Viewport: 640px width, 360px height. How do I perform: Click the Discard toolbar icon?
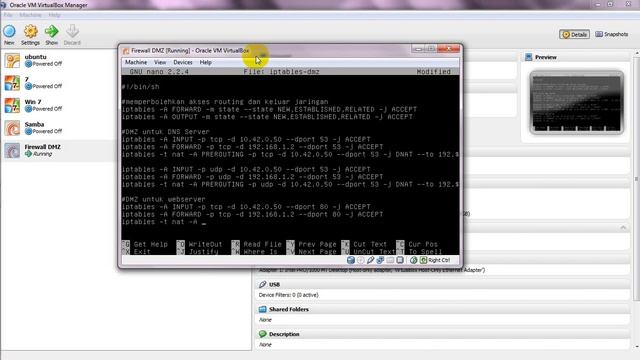pyautogui.click(x=72, y=31)
